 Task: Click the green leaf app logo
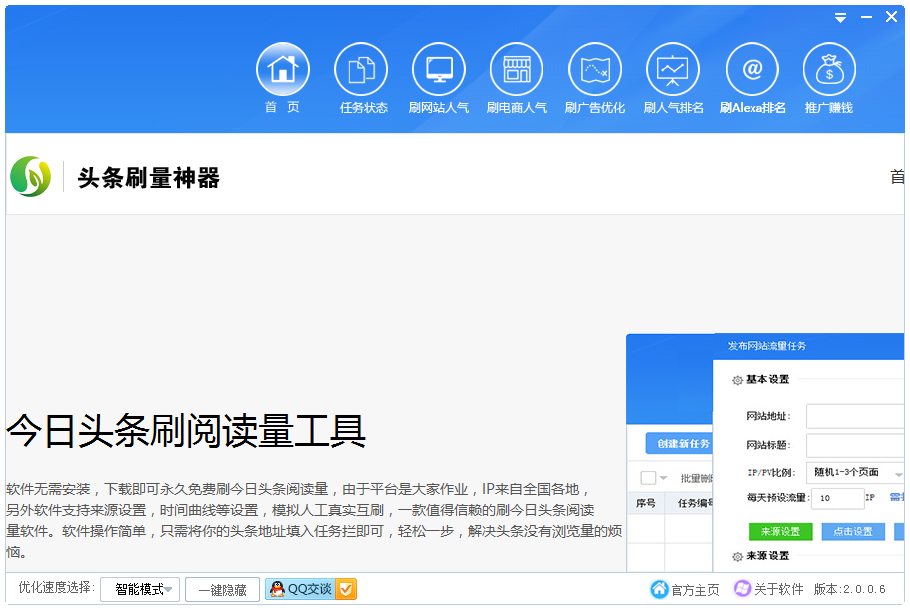[x=30, y=176]
